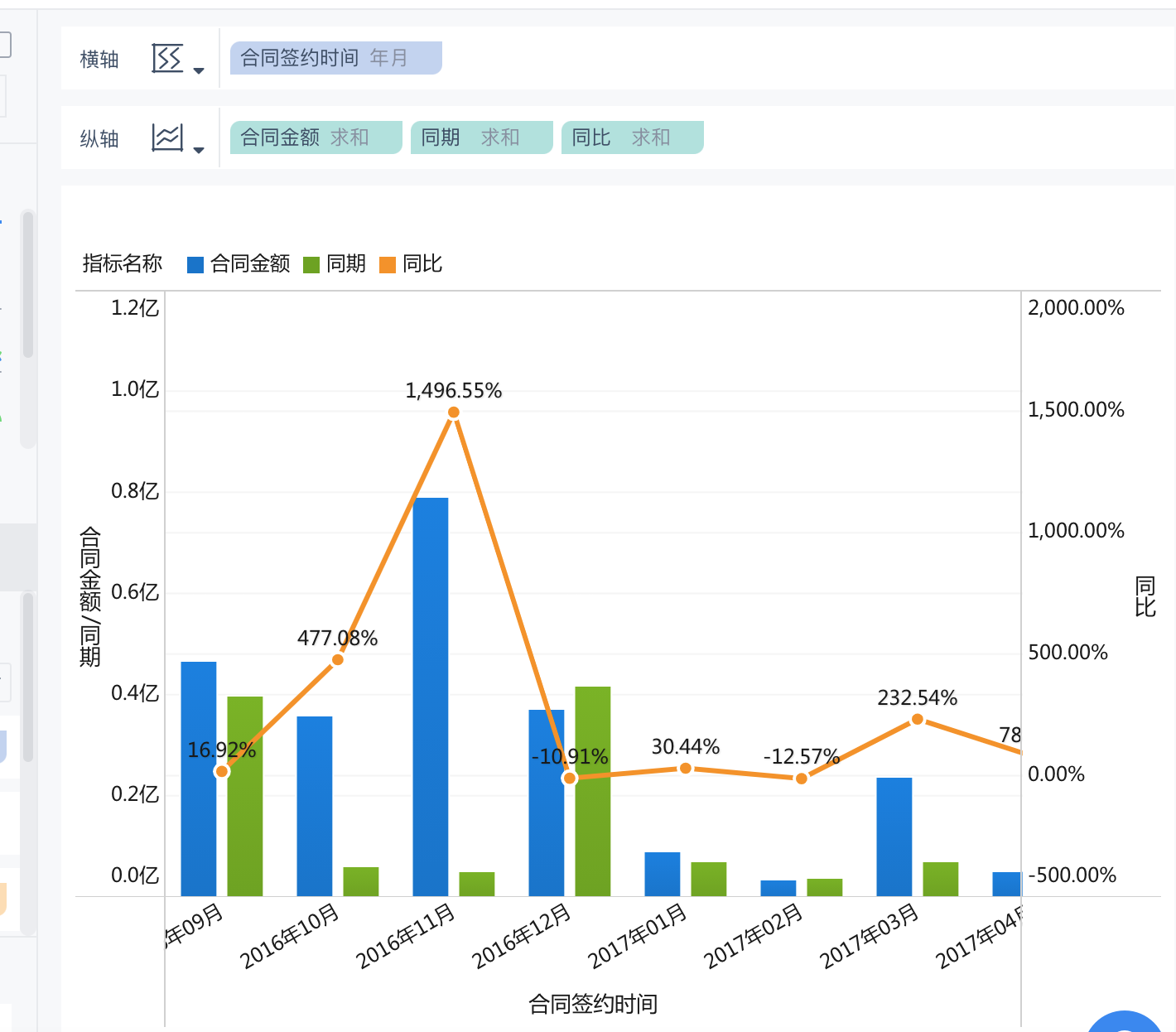Click the green 2016年12月 同期 bar
Viewport: 1176px width, 1032px height.
tap(593, 791)
